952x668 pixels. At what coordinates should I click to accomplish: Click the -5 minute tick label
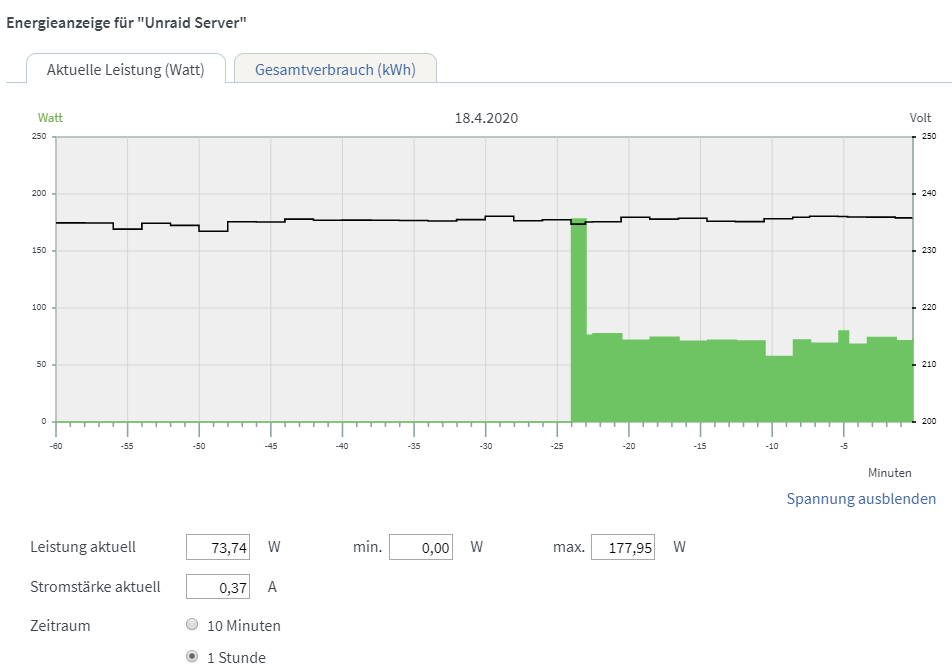click(843, 446)
